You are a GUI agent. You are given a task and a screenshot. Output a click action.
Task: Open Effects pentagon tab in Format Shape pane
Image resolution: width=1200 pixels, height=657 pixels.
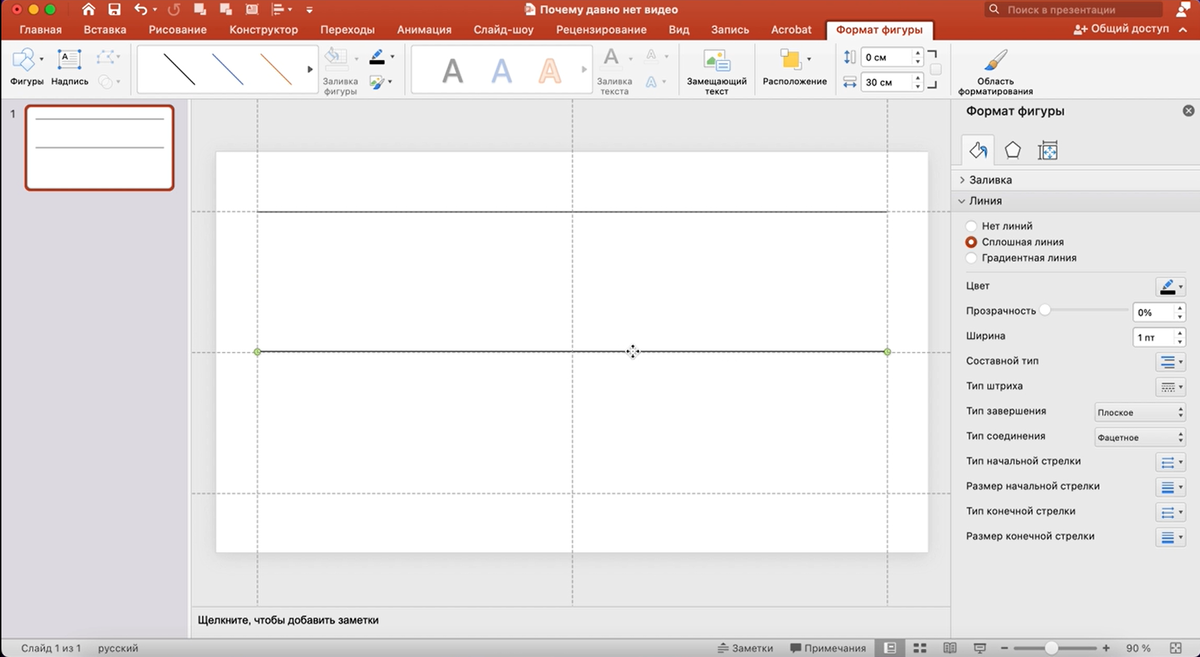1013,150
